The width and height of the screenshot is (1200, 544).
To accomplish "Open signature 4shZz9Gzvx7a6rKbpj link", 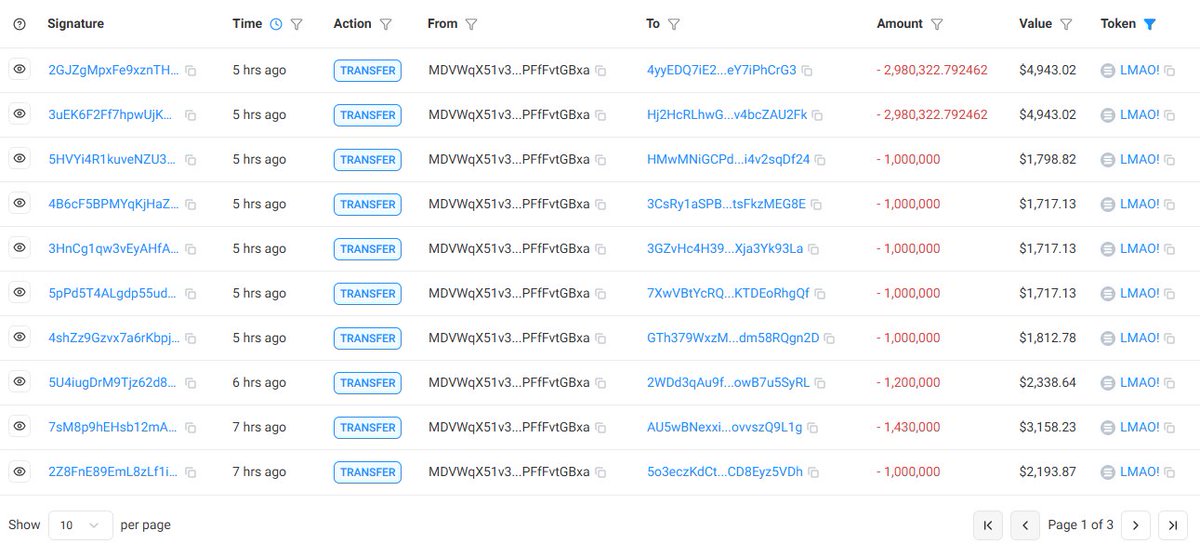I will click(113, 338).
